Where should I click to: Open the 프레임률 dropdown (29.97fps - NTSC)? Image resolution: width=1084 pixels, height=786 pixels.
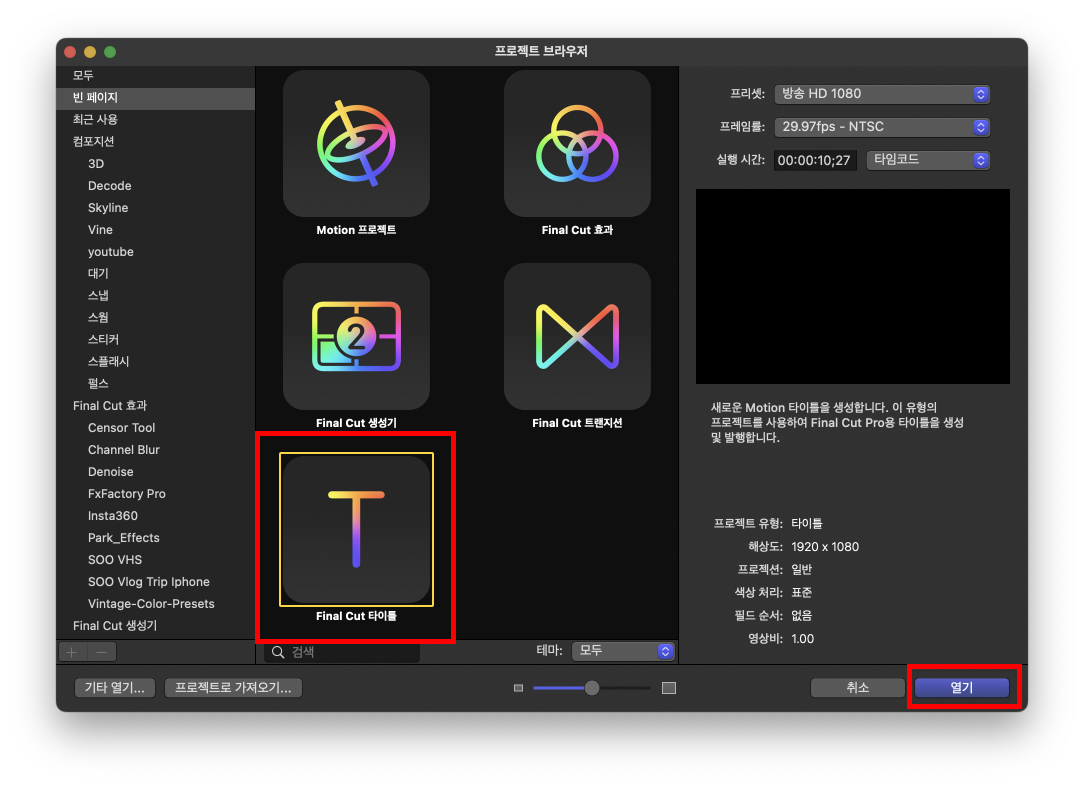[882, 127]
